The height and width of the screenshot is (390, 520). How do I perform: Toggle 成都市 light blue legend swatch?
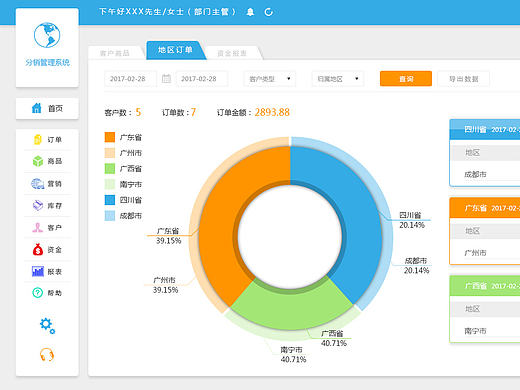[110, 216]
